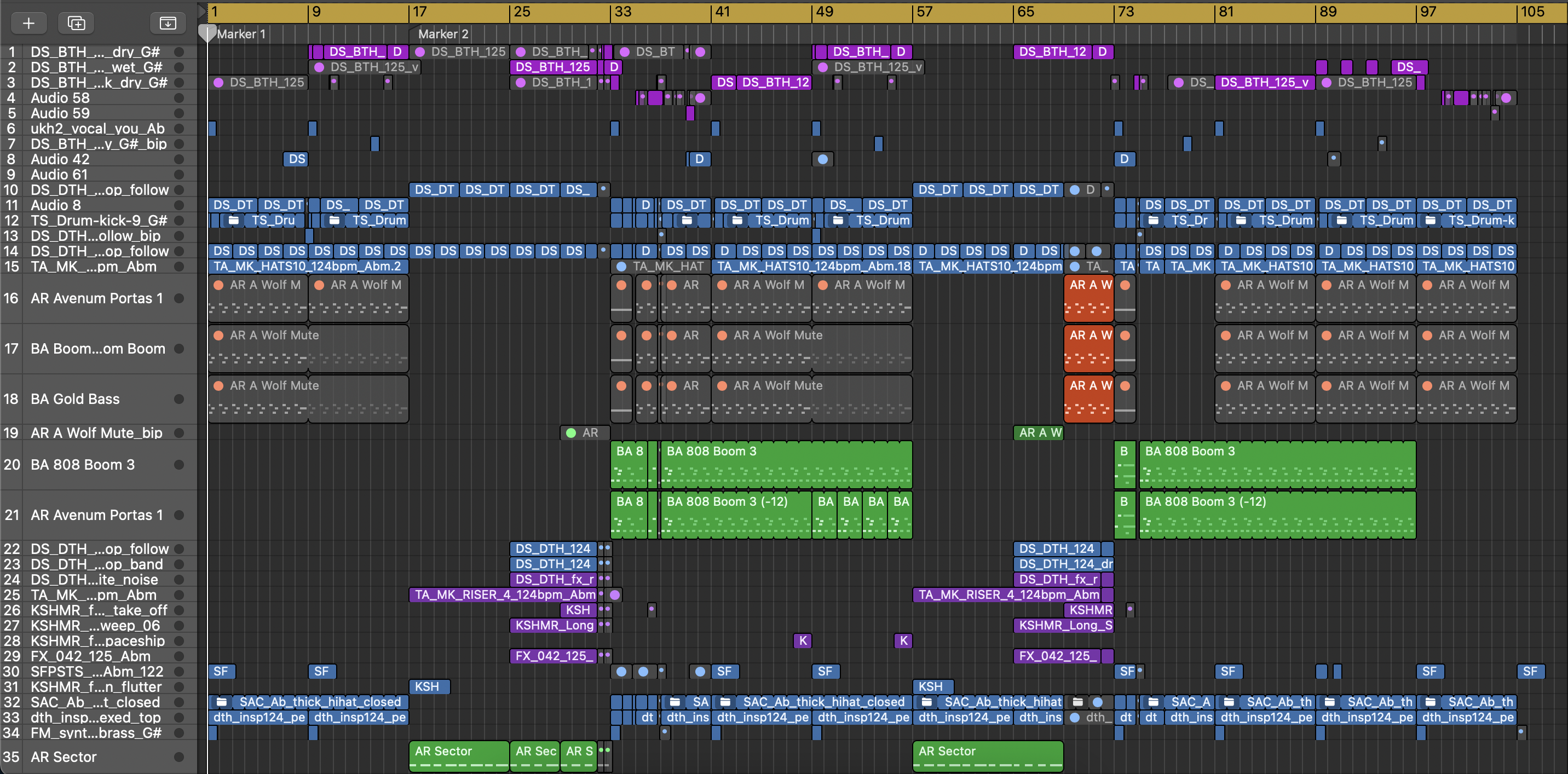Click the blue circle region on track 8 Audio 42
This screenshot has width=1568, height=774.
(823, 159)
